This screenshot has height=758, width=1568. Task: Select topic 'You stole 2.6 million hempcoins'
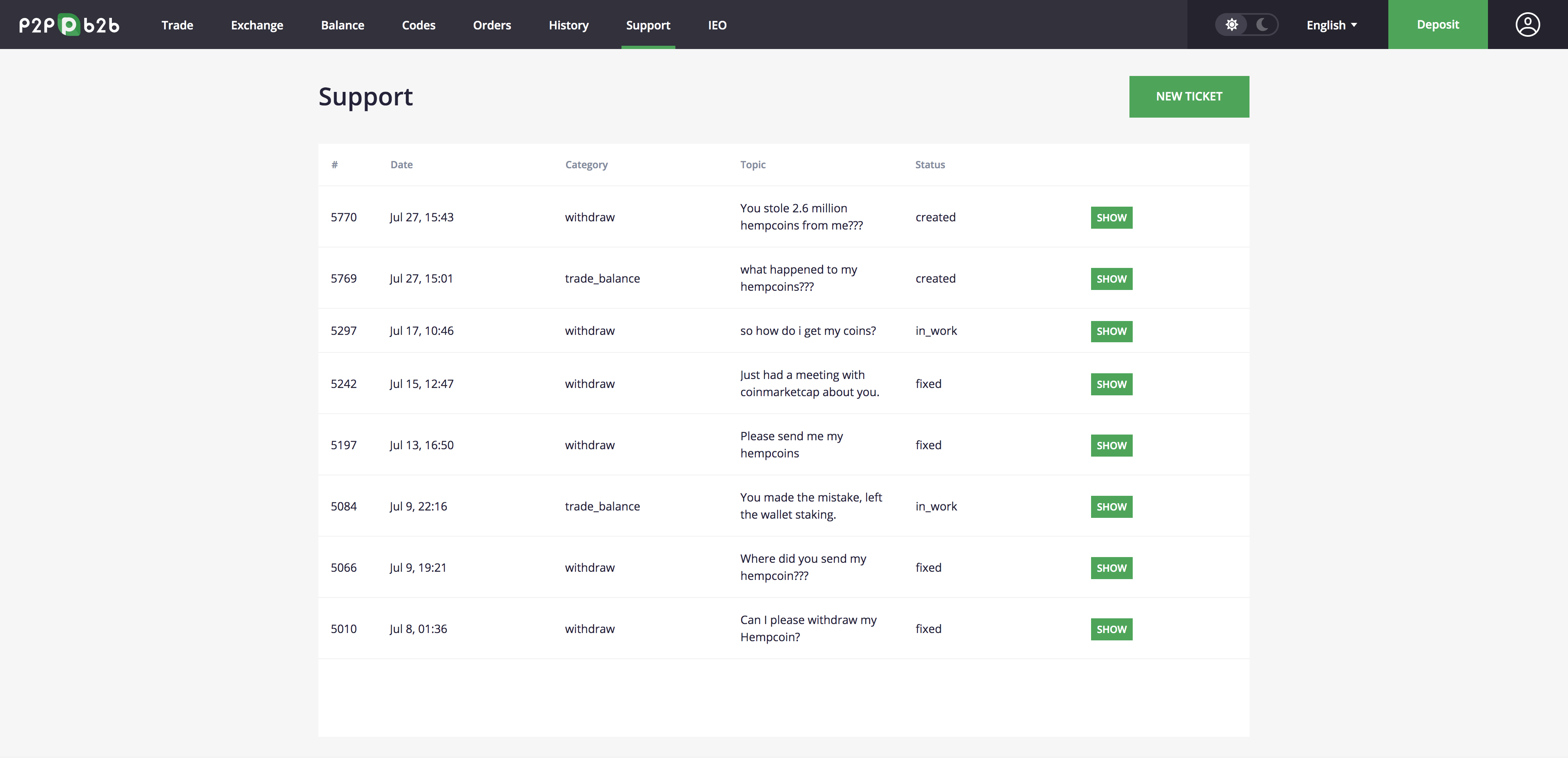tap(801, 217)
